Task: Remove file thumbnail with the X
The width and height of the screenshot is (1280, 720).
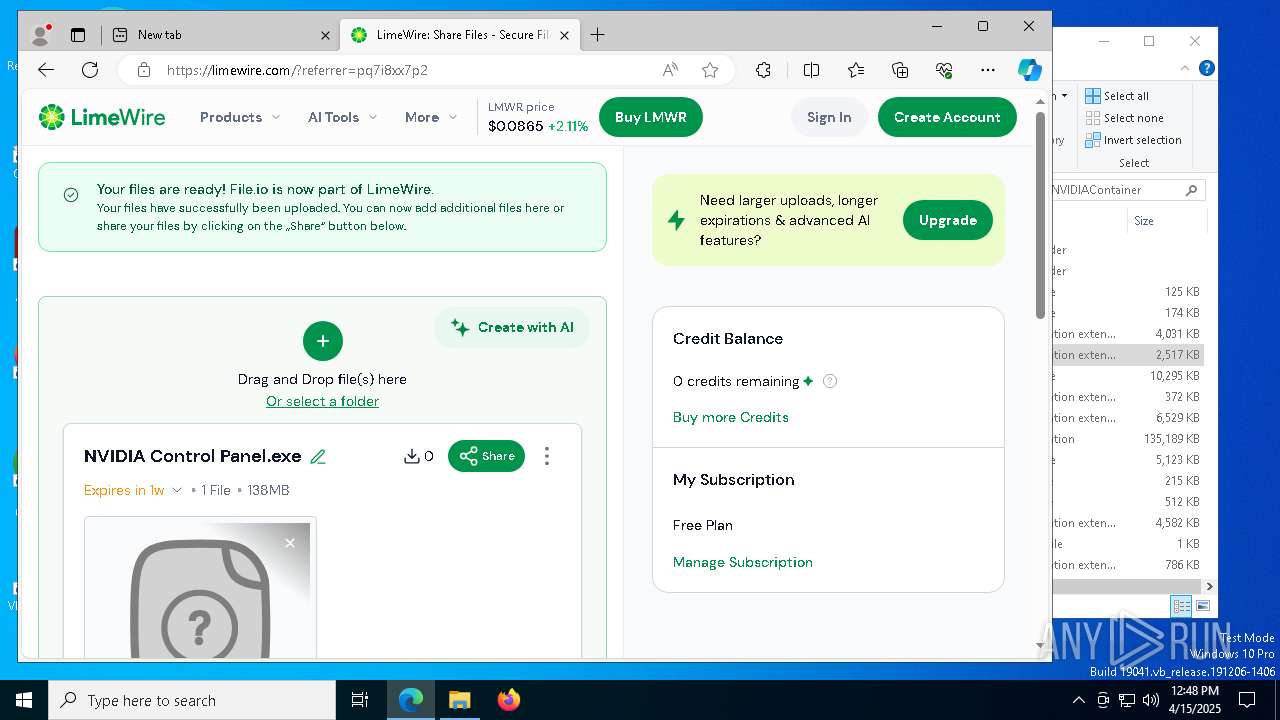Action: [x=290, y=543]
